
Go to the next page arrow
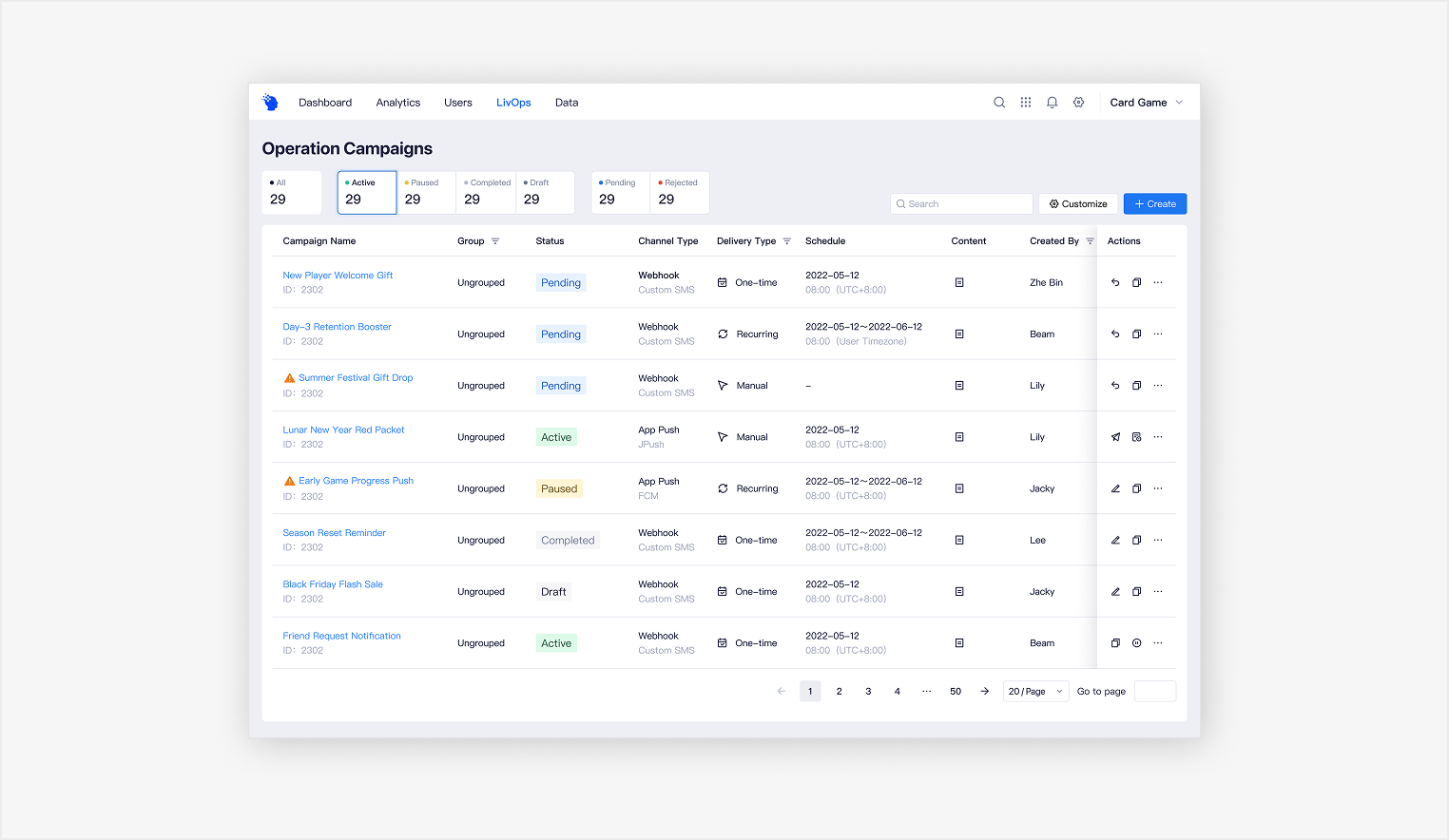click(x=985, y=692)
